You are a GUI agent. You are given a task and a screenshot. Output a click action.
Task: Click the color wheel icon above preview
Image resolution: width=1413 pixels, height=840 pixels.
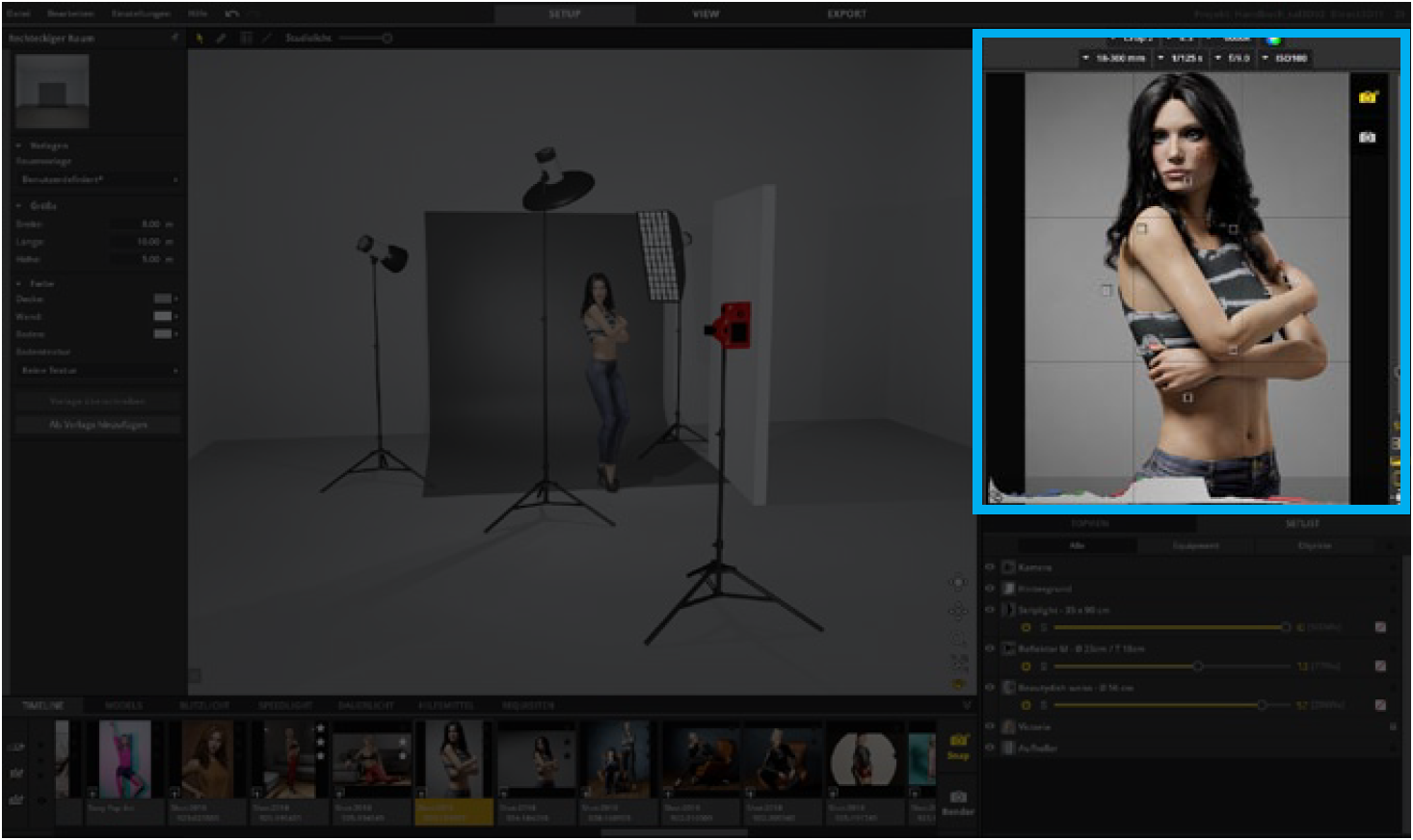pyautogui.click(x=1274, y=39)
